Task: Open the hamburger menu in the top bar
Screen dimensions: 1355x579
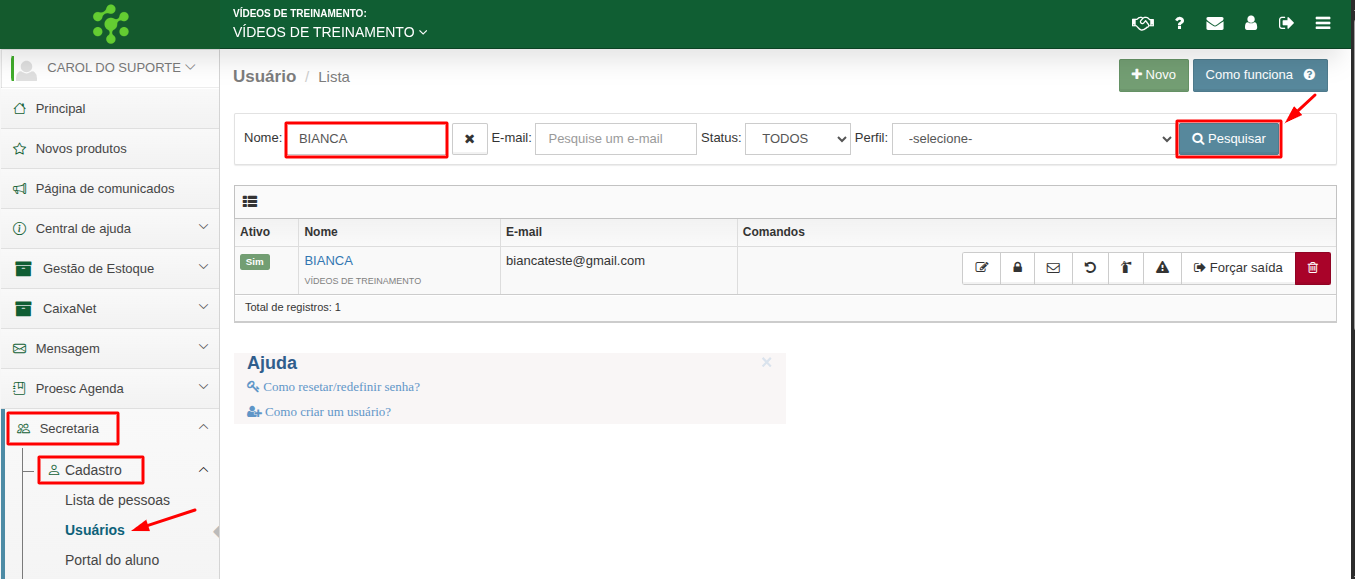Action: [1323, 23]
